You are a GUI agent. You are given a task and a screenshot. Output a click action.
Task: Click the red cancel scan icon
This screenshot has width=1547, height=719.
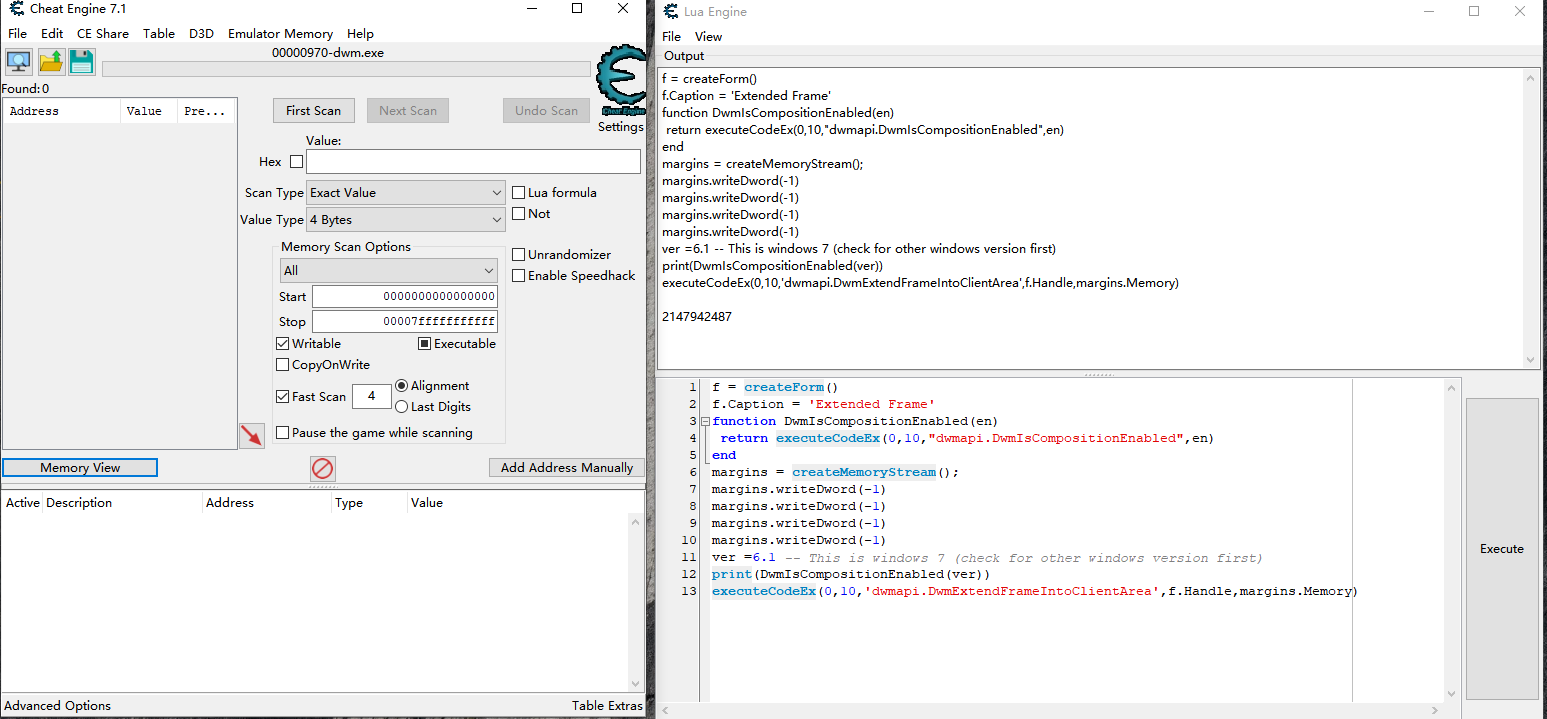tap(322, 467)
